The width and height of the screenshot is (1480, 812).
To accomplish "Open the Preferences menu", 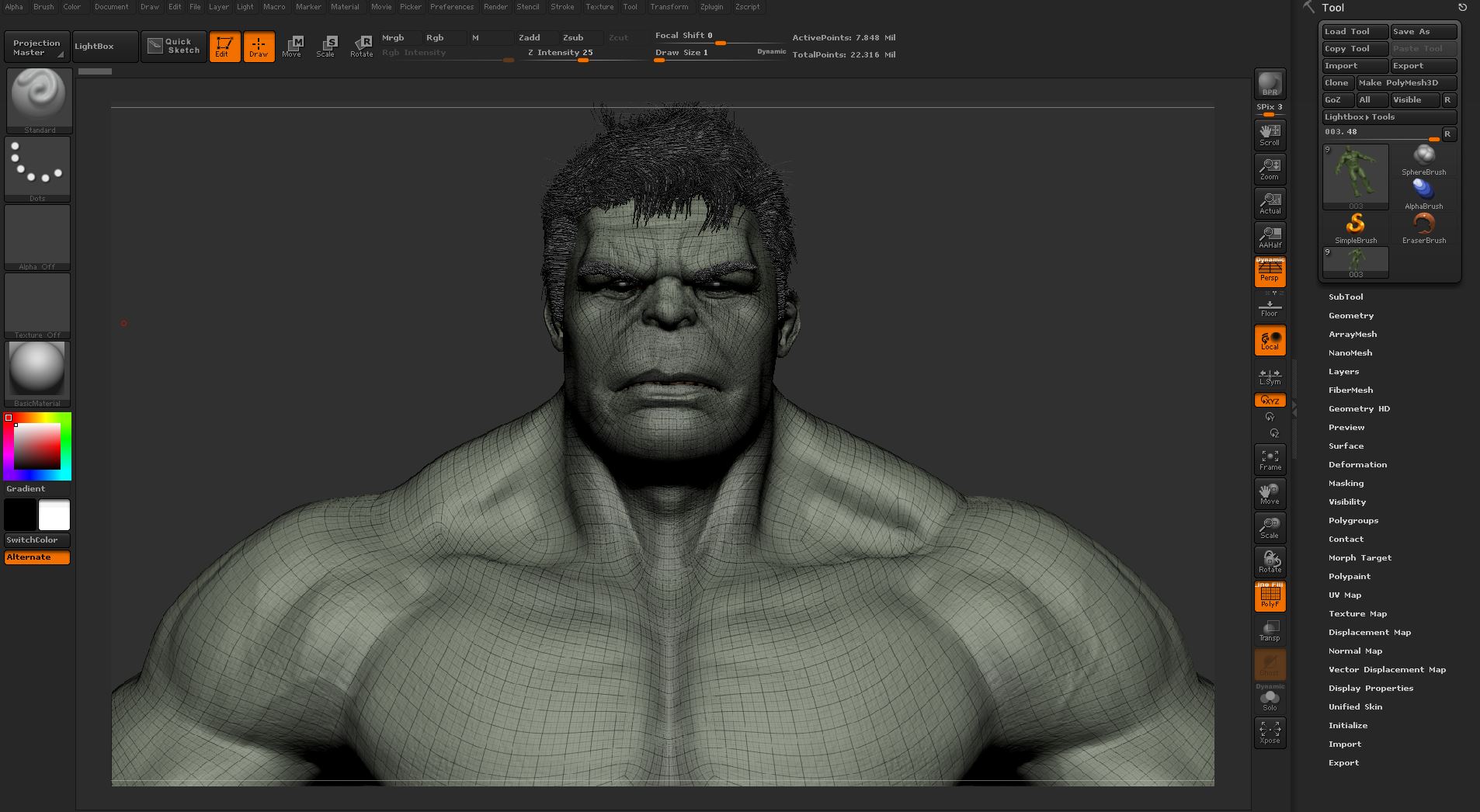I will point(452,6).
